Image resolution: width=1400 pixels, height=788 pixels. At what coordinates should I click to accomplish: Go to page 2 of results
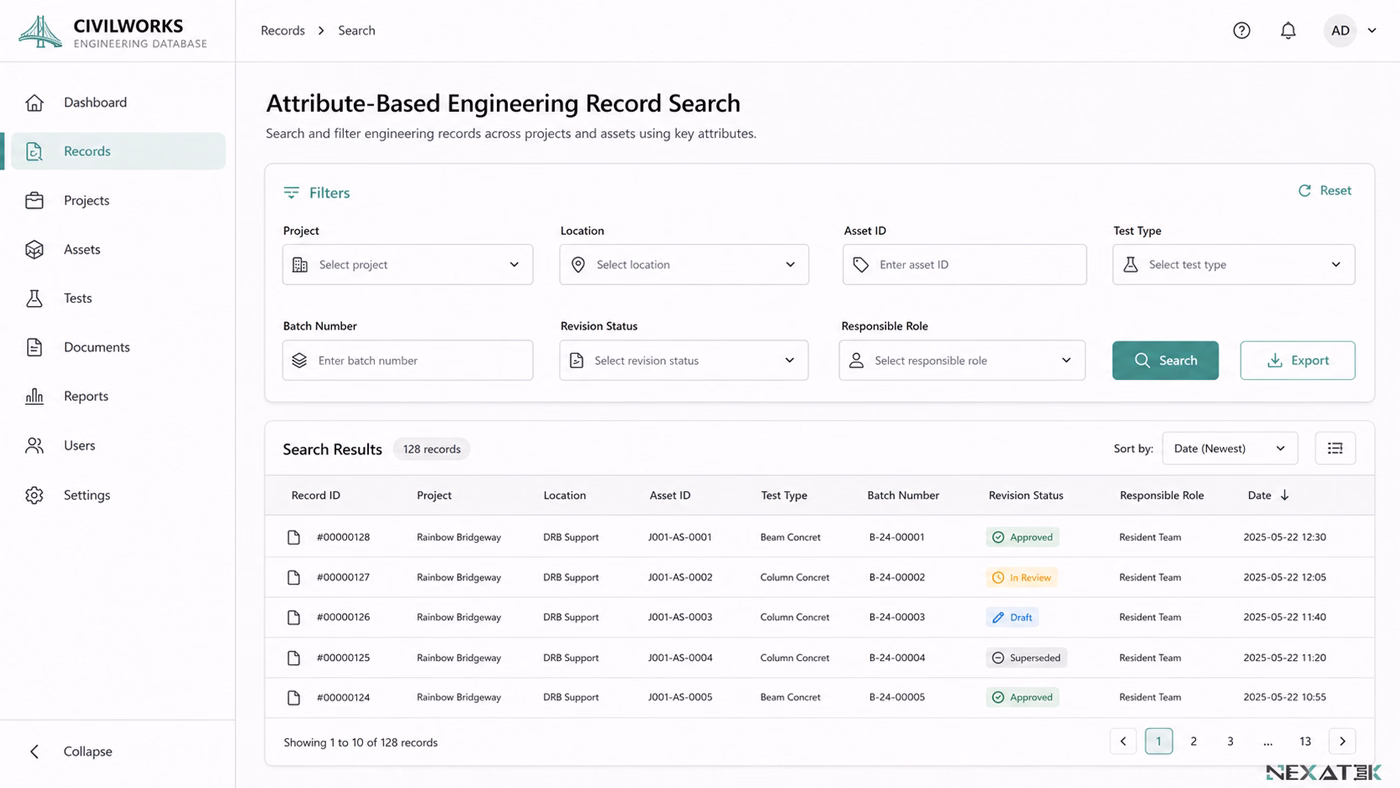click(x=1193, y=741)
